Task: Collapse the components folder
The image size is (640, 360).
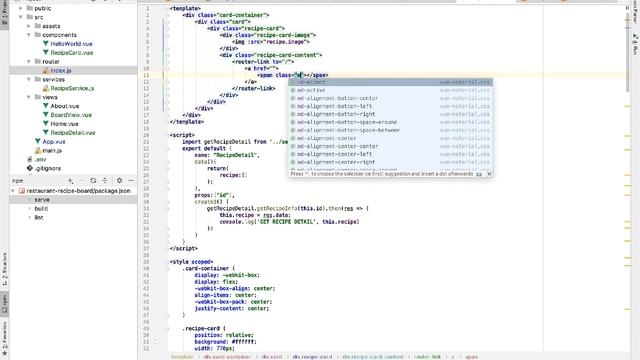Action: point(29,35)
